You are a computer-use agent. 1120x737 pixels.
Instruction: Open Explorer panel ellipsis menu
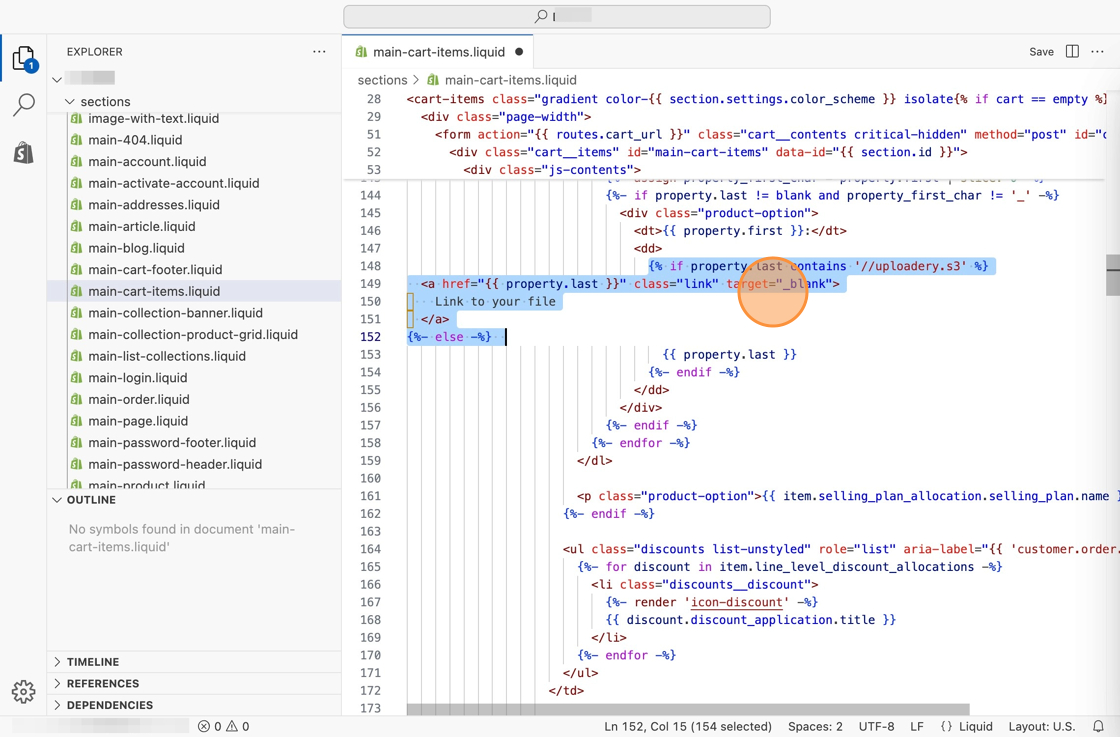point(319,52)
